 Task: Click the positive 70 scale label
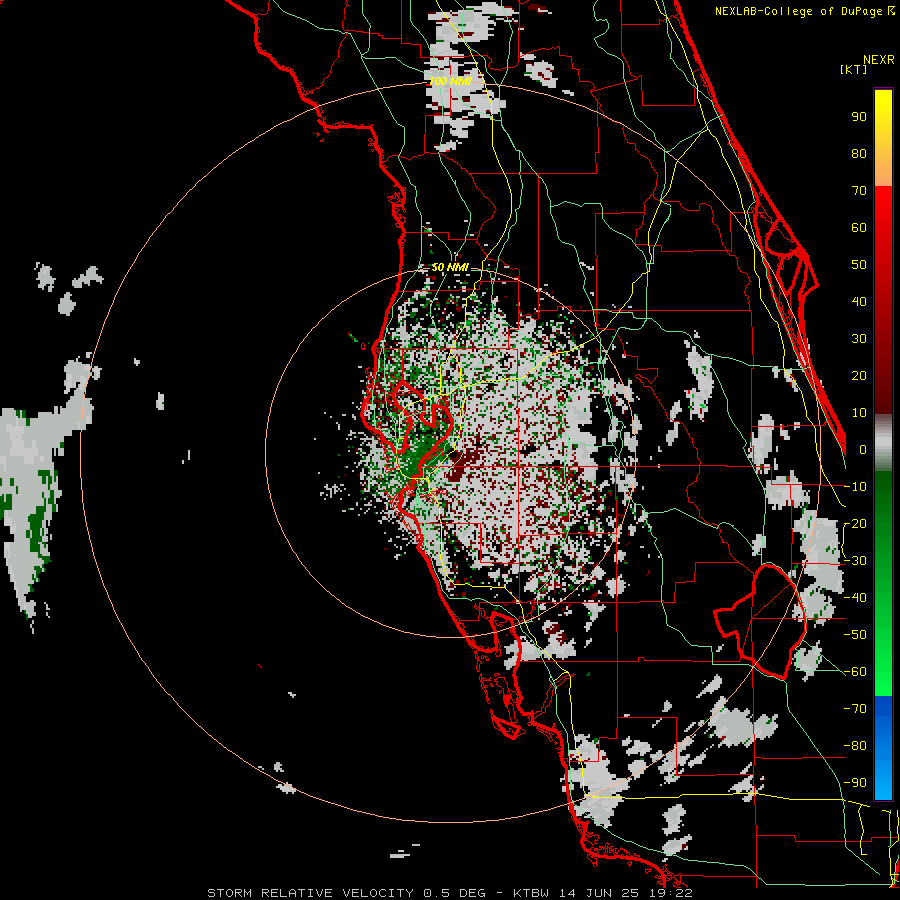[859, 191]
